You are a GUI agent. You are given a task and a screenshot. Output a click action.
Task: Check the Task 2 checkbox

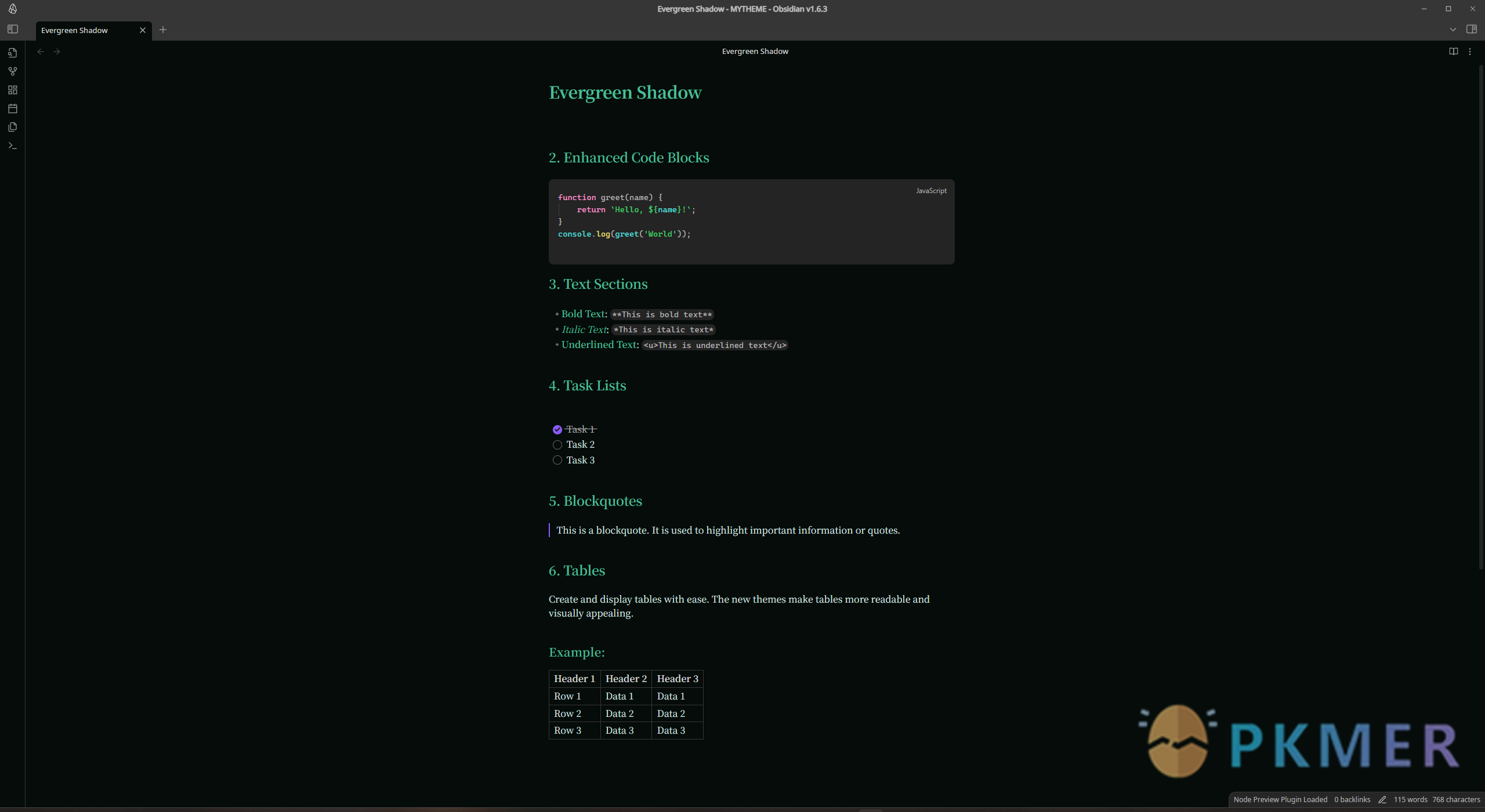[x=557, y=445]
